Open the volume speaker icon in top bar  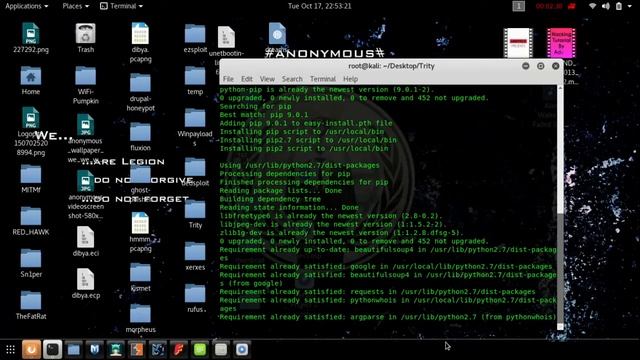point(606,6)
